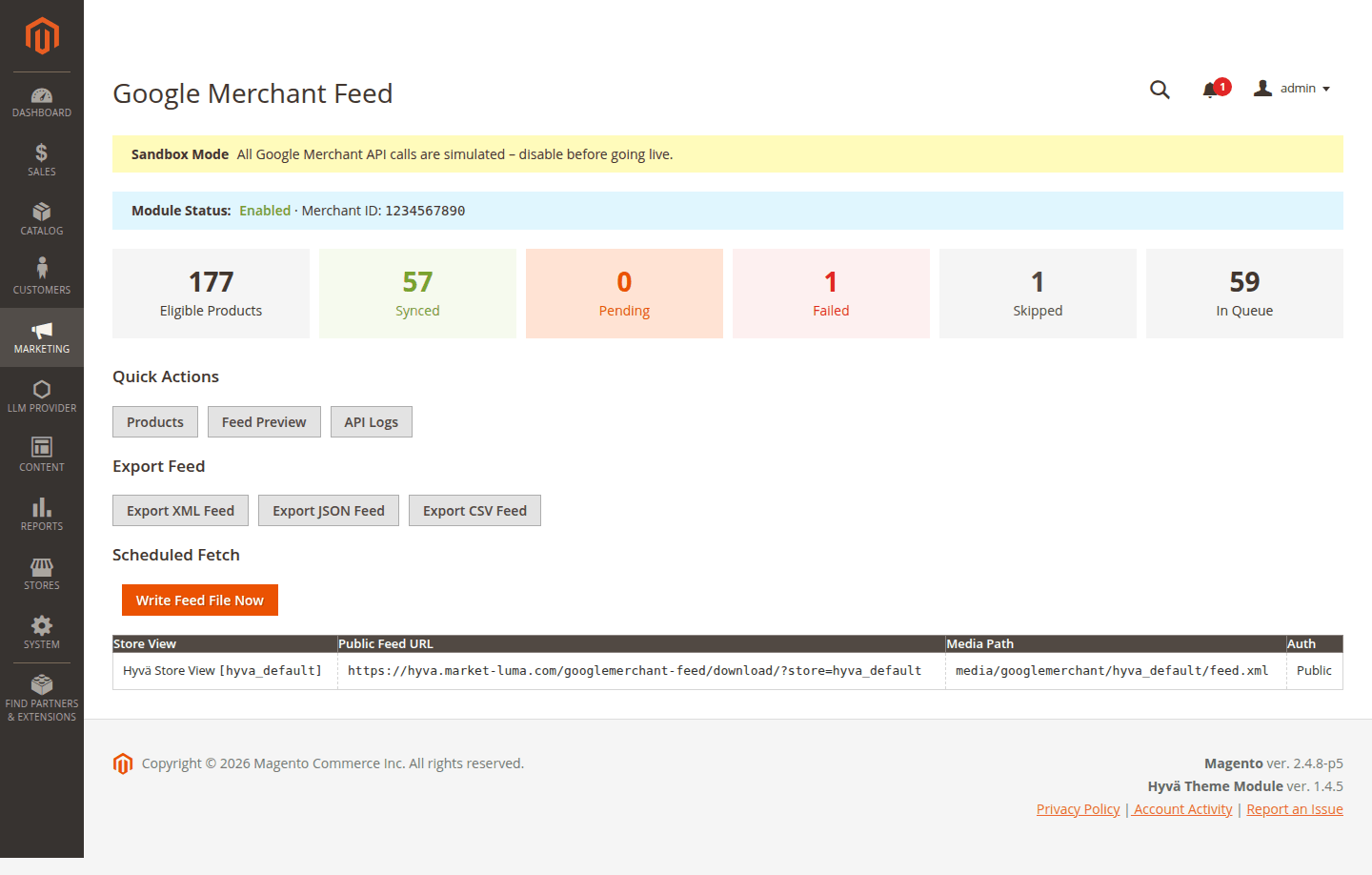This screenshot has width=1372, height=875.
Task: Click the 177 Eligible Products card
Action: point(211,294)
